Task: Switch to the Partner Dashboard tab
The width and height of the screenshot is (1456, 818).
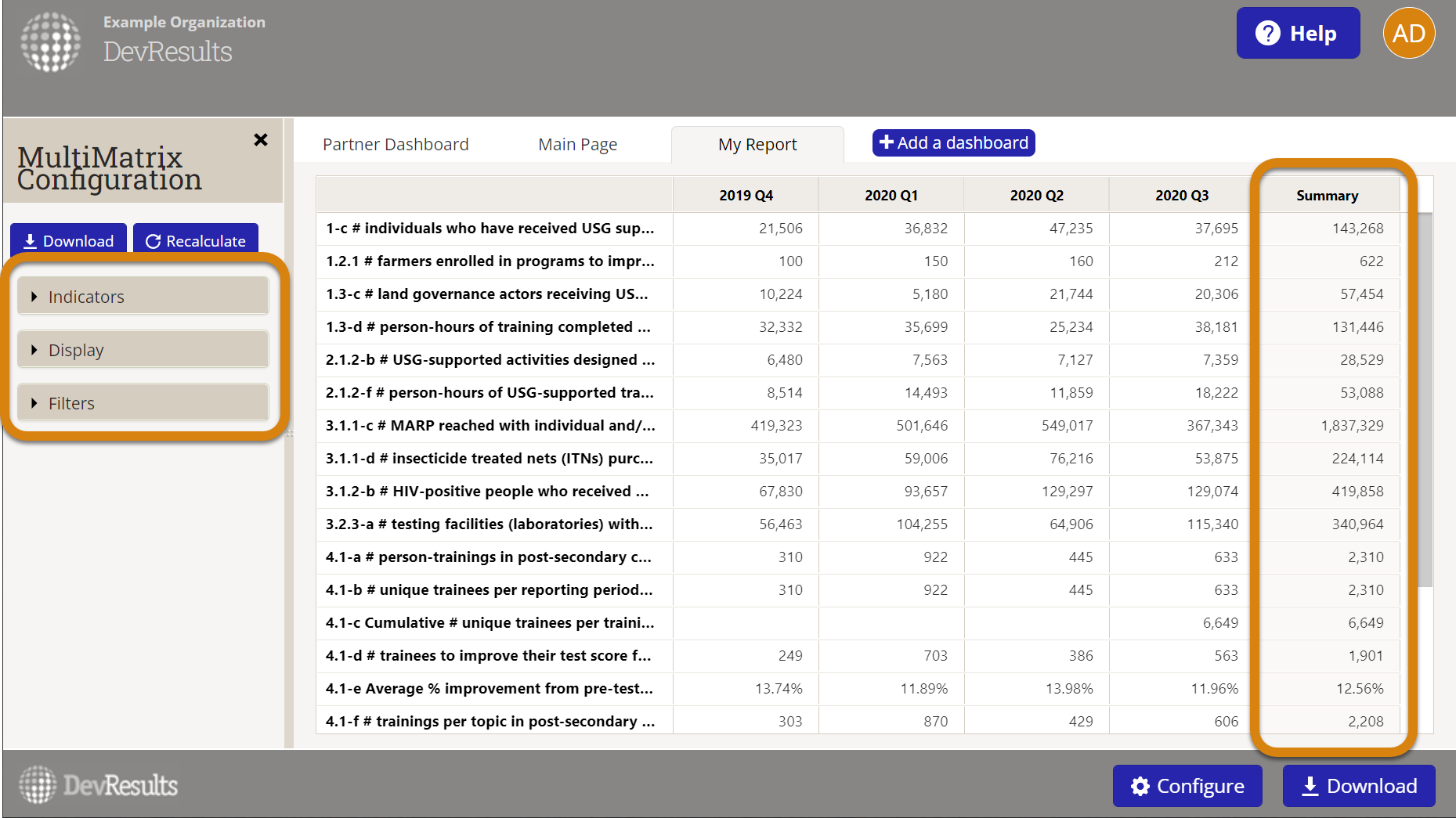Action: (396, 144)
